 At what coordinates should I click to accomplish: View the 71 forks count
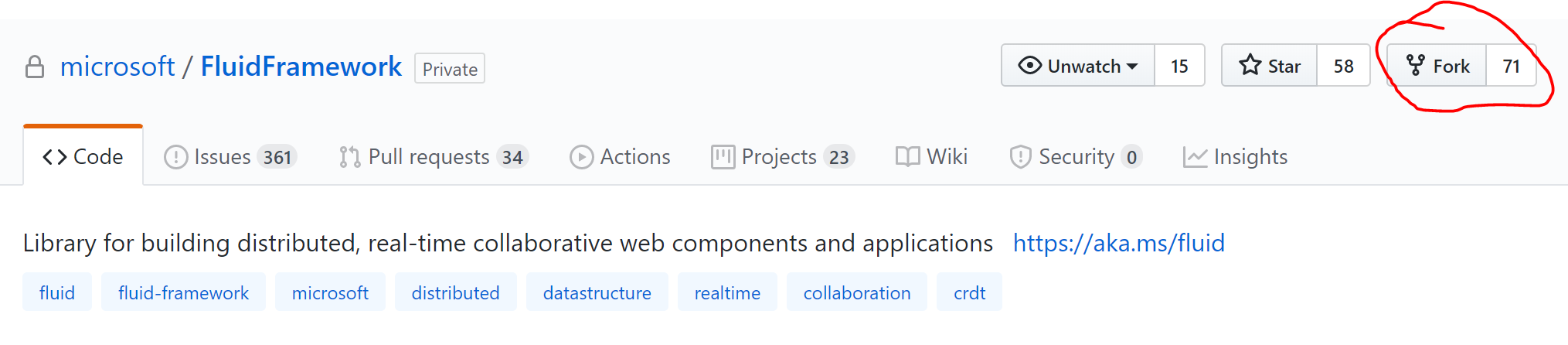pyautogui.click(x=1511, y=66)
